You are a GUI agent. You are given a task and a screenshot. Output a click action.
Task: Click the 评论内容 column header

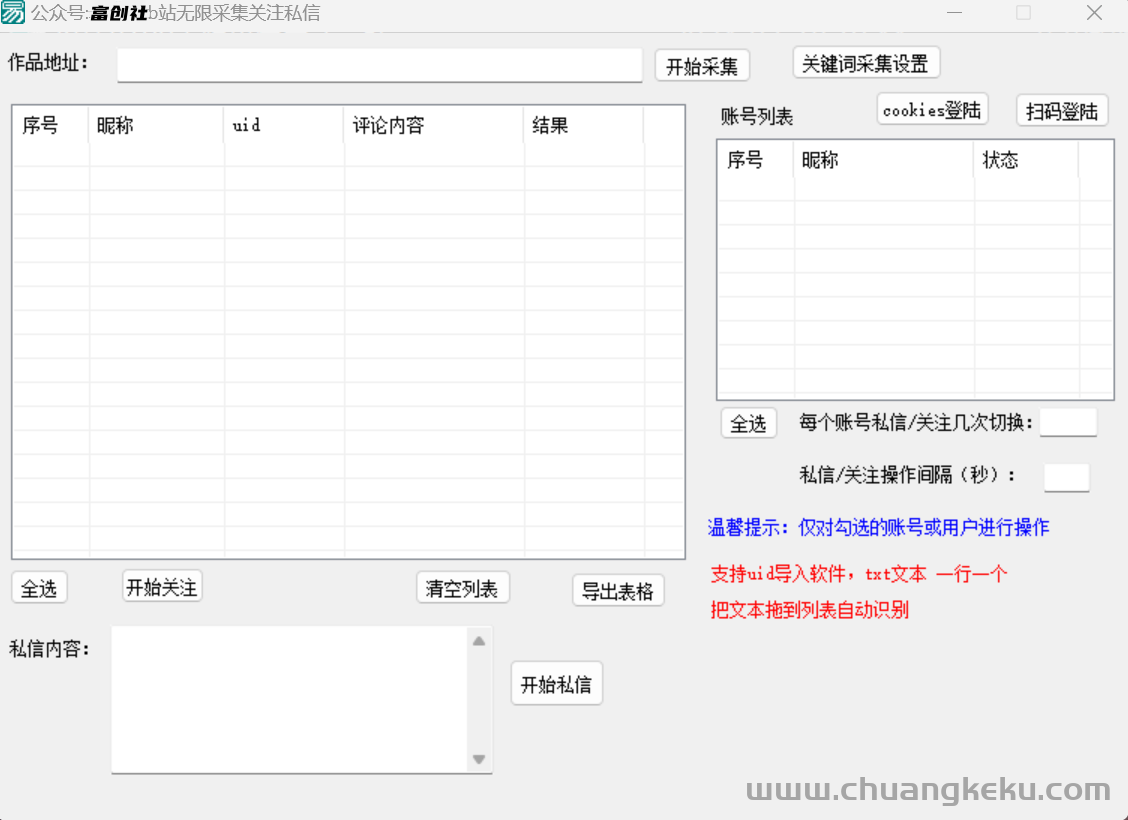pyautogui.click(x=433, y=125)
